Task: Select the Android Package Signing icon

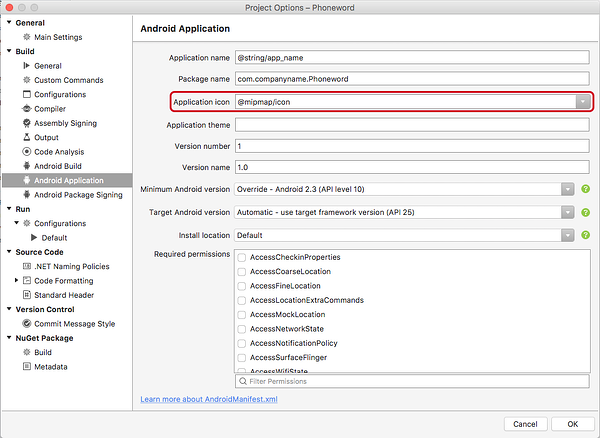Action: coord(26,195)
